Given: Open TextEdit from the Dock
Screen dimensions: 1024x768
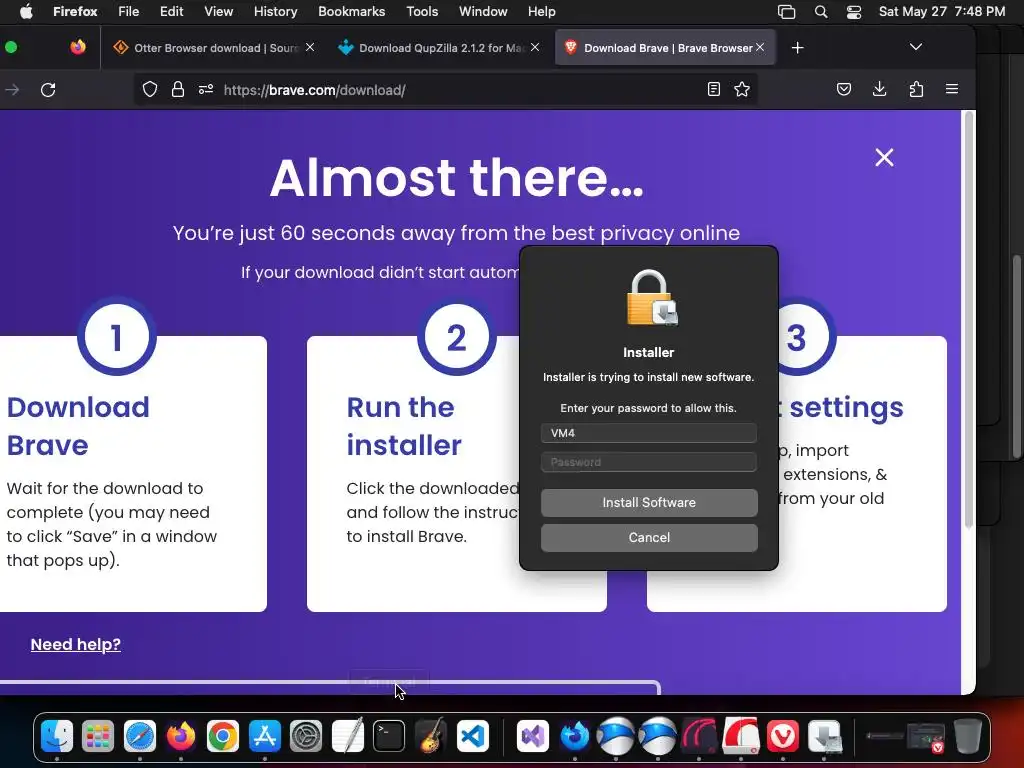Looking at the screenshot, I should click(347, 737).
